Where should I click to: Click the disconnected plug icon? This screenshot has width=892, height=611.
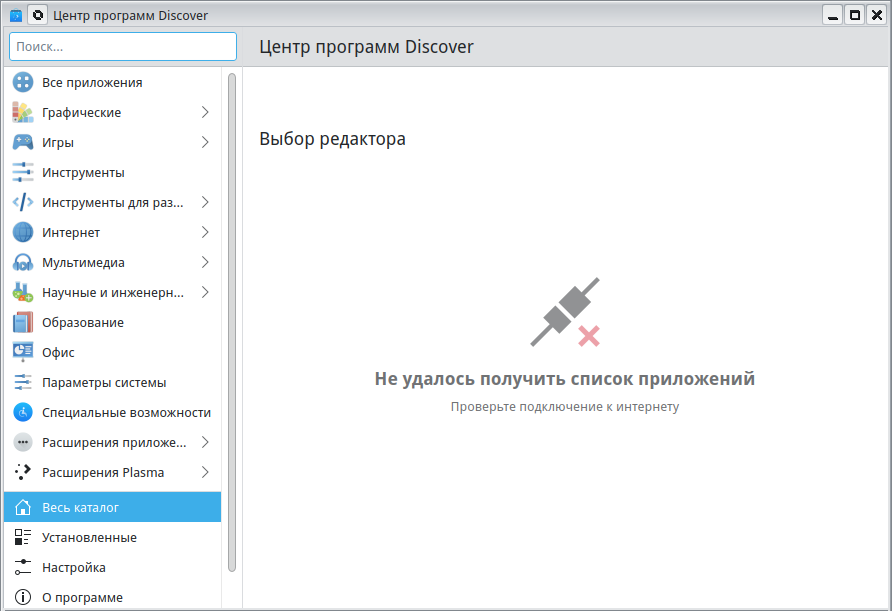[x=565, y=312]
